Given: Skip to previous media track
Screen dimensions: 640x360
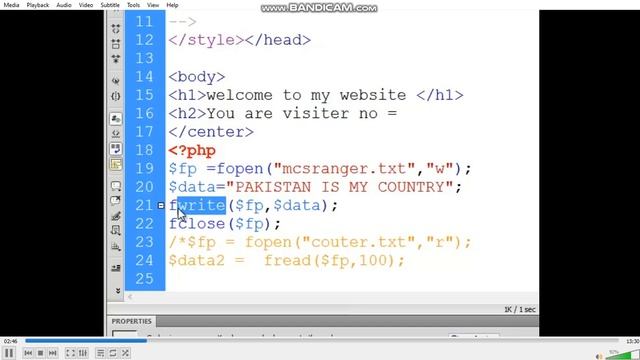Looking at the screenshot, I should pyautogui.click(x=28, y=353).
